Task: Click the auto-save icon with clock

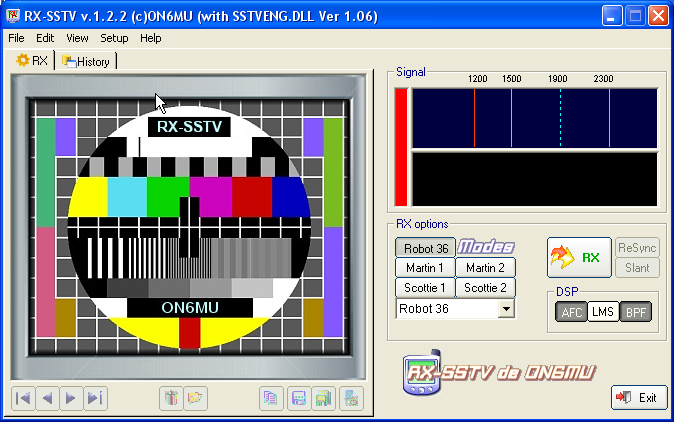Action: click(x=352, y=398)
